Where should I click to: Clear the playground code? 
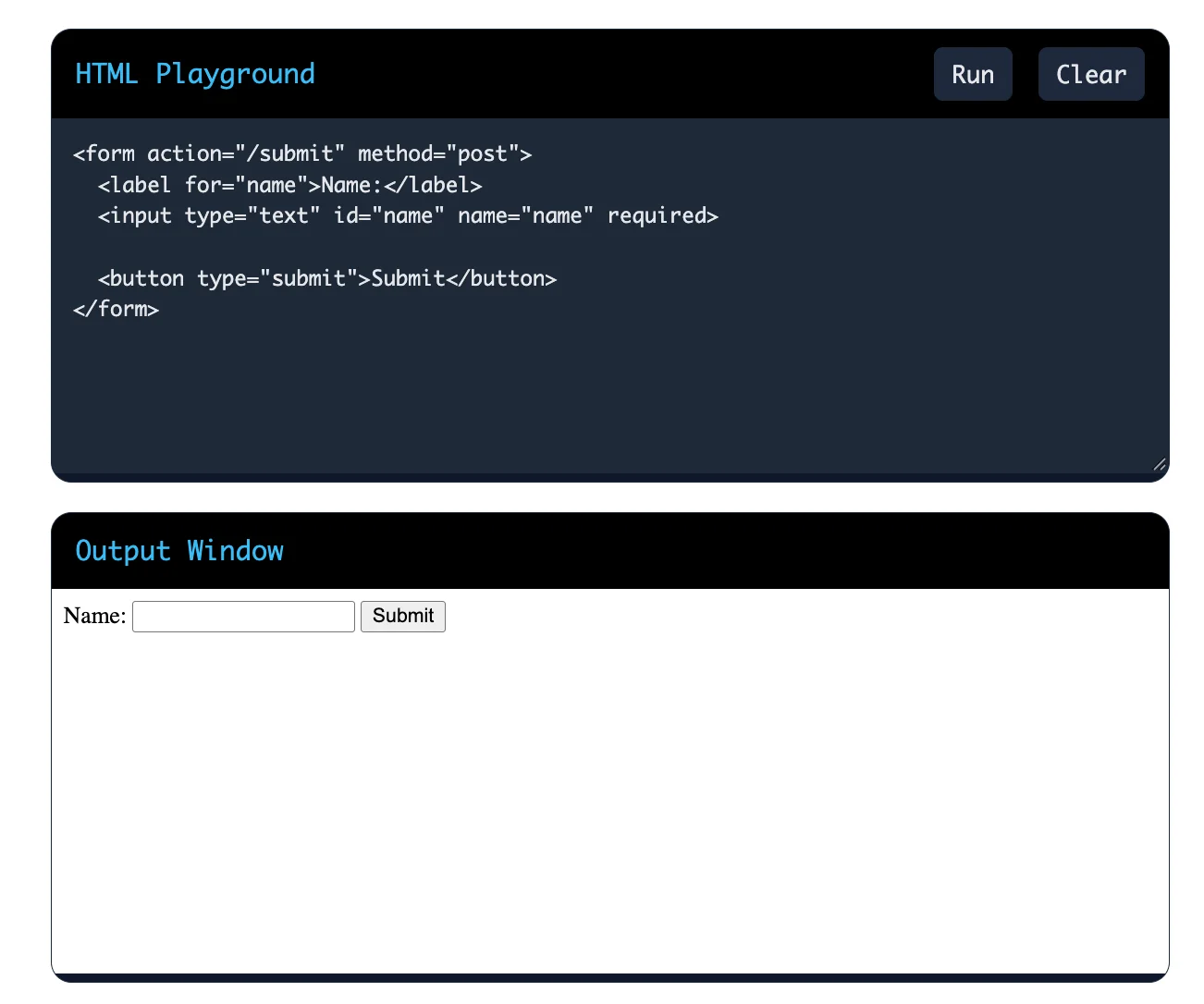pos(1091,74)
